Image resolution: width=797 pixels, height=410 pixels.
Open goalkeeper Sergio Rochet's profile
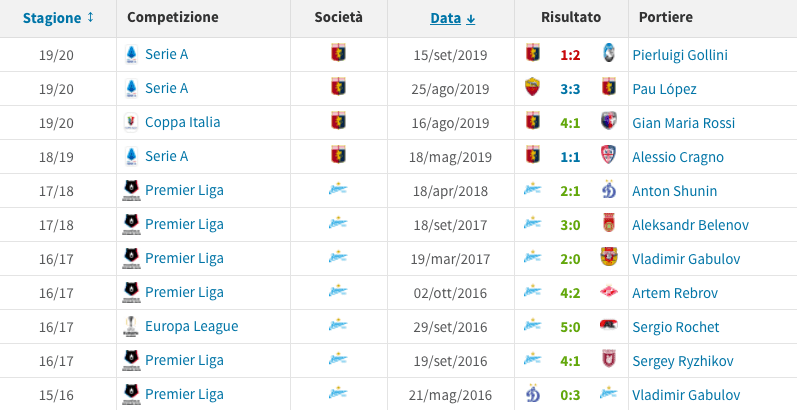coord(675,326)
